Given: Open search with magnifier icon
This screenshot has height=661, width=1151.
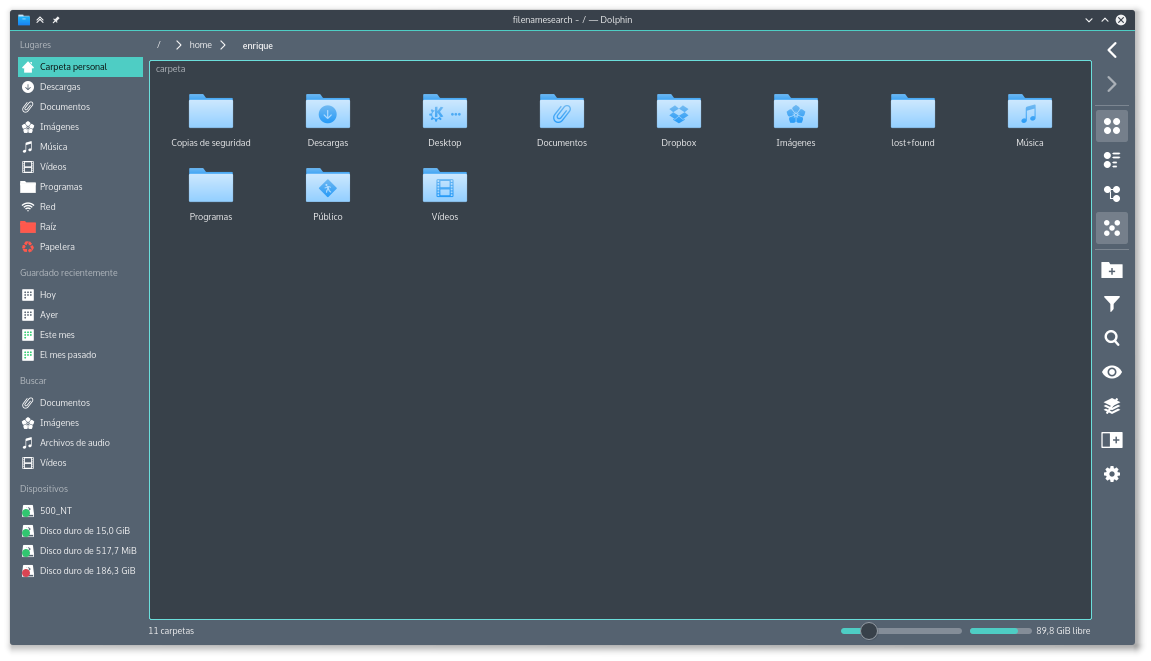Looking at the screenshot, I should click(1111, 338).
